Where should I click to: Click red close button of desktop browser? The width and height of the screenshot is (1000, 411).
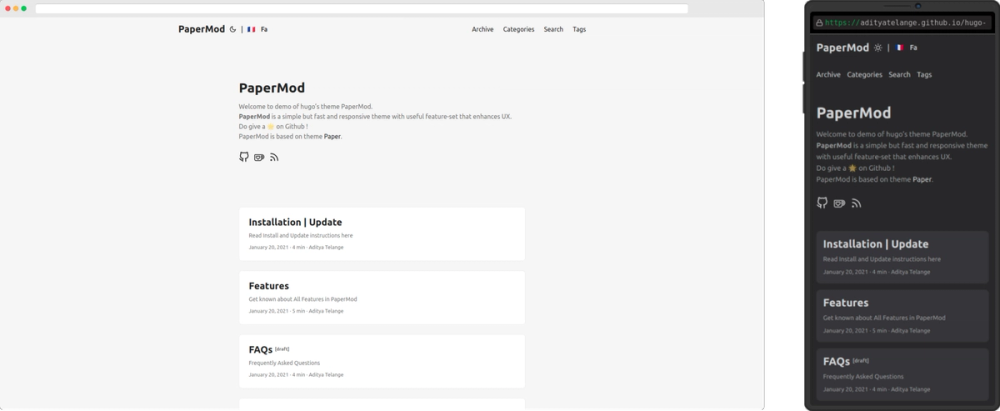click(x=8, y=9)
